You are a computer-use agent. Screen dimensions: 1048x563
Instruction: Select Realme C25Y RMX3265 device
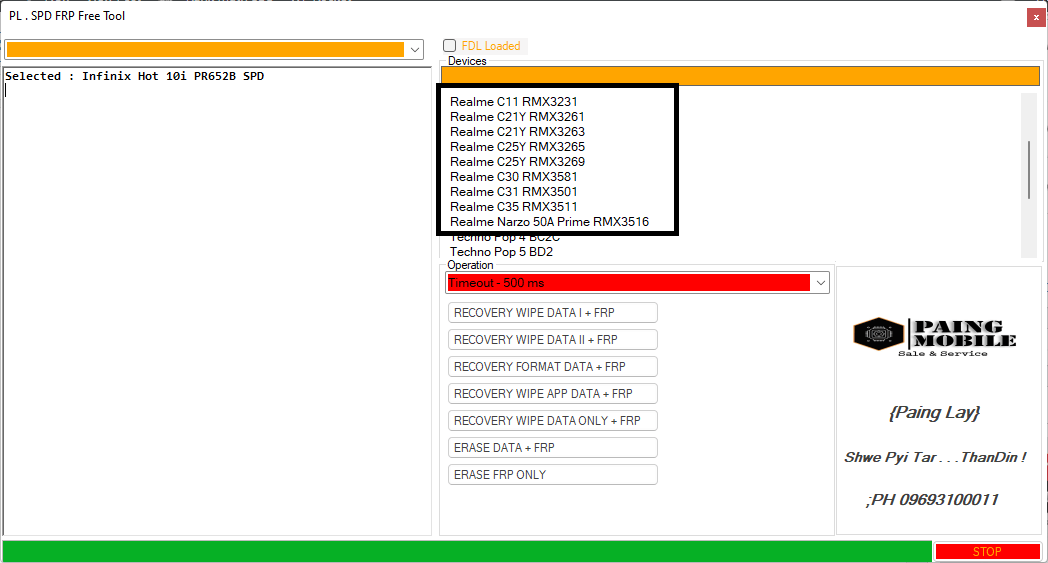pos(517,146)
